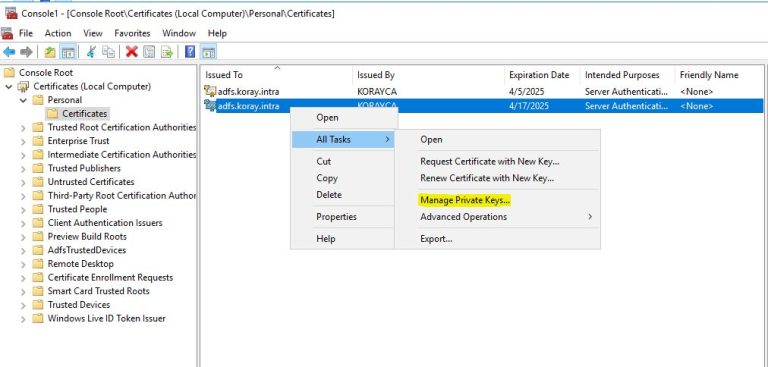The height and width of the screenshot is (367, 768).
Task: Click the Forward arrow toolbar icon
Action: pyautogui.click(x=26, y=52)
